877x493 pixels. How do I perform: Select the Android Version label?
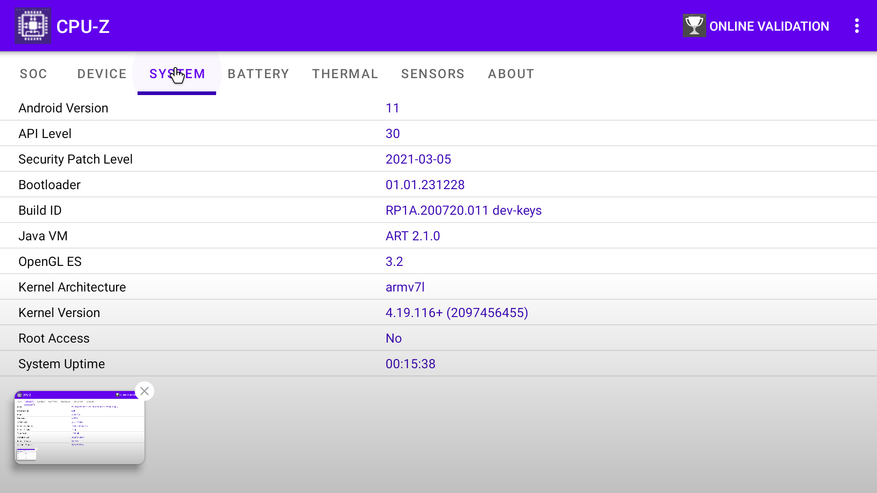click(x=63, y=108)
